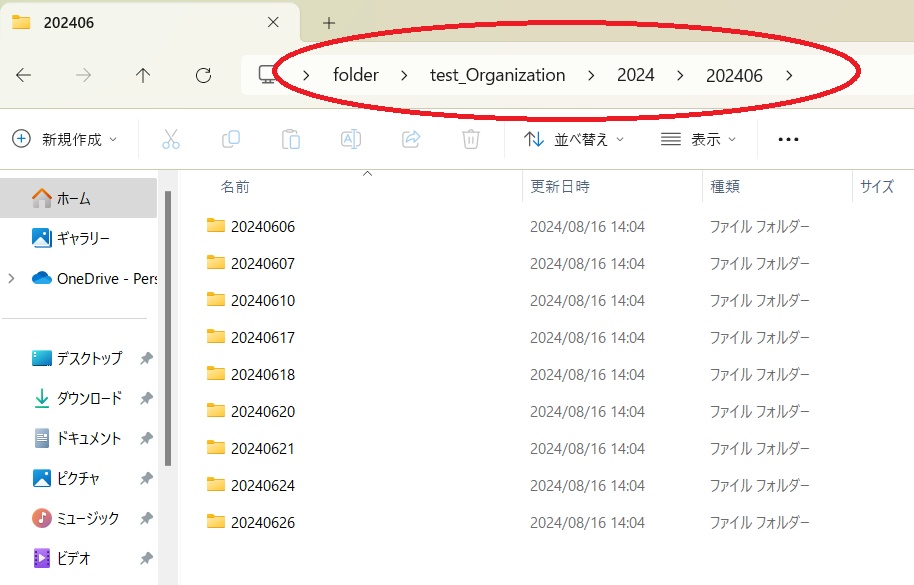Click 2024 in the breadcrumb path
The height and width of the screenshot is (585, 914).
point(636,75)
